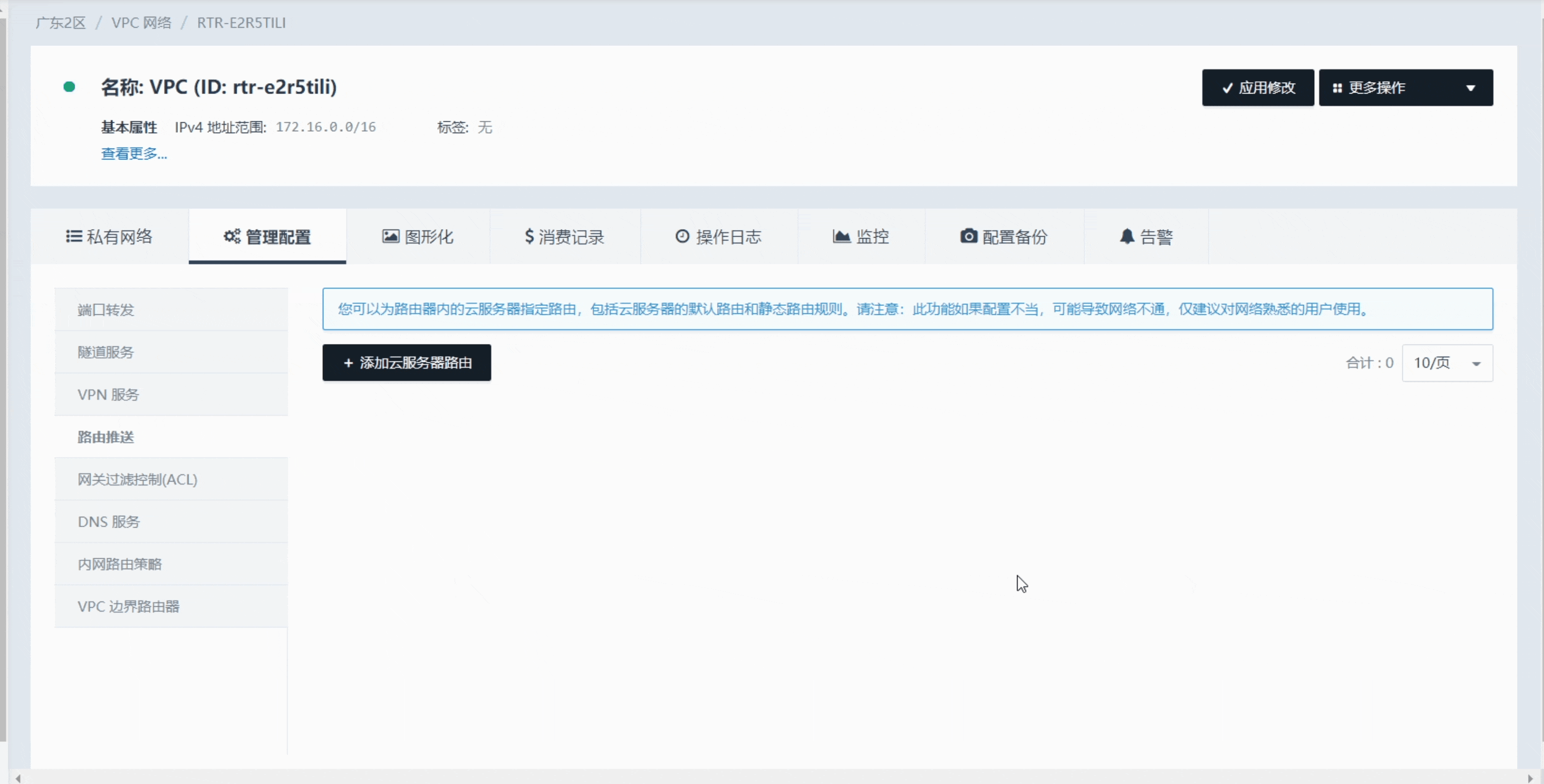Open the 10/页 page size selector

[1447, 362]
